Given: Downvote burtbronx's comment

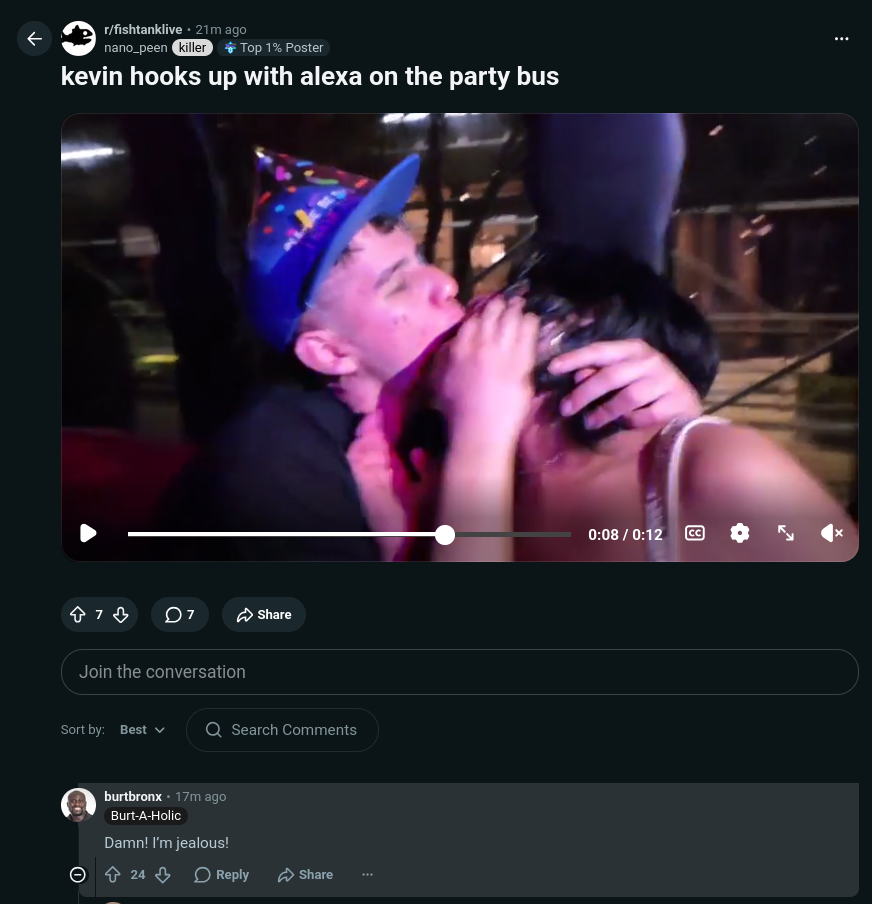Looking at the screenshot, I should 163,875.
